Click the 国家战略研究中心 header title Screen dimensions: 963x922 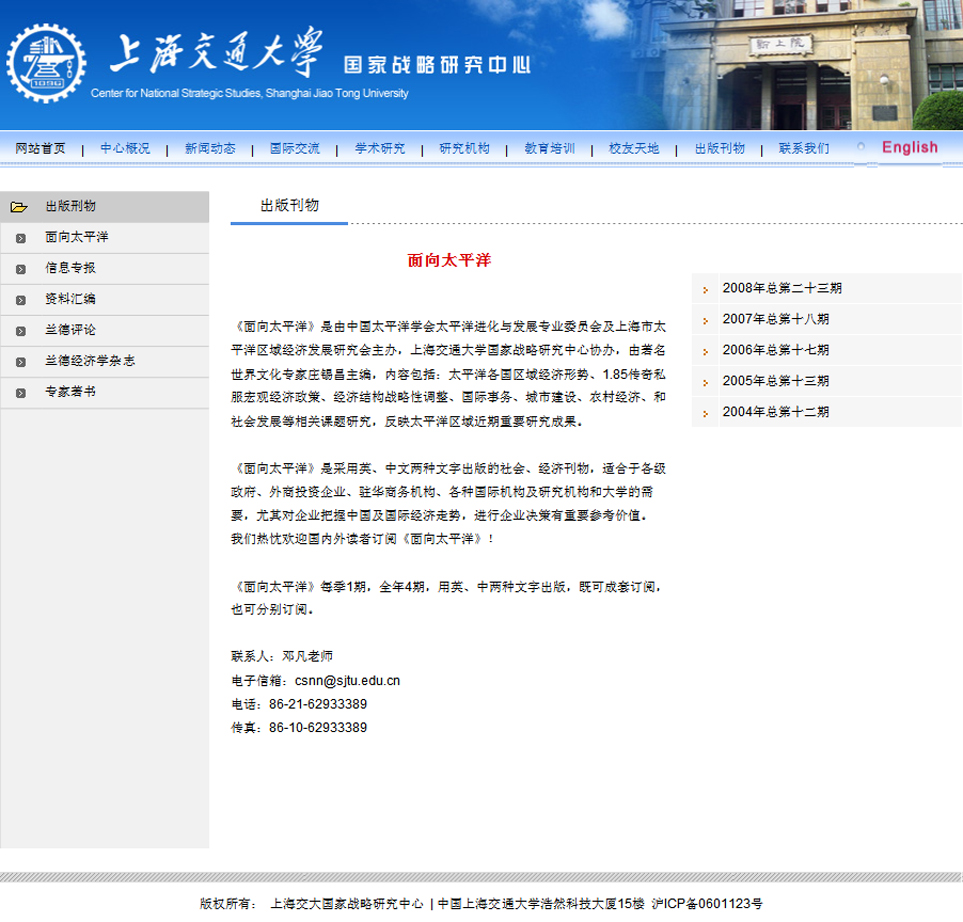point(437,64)
